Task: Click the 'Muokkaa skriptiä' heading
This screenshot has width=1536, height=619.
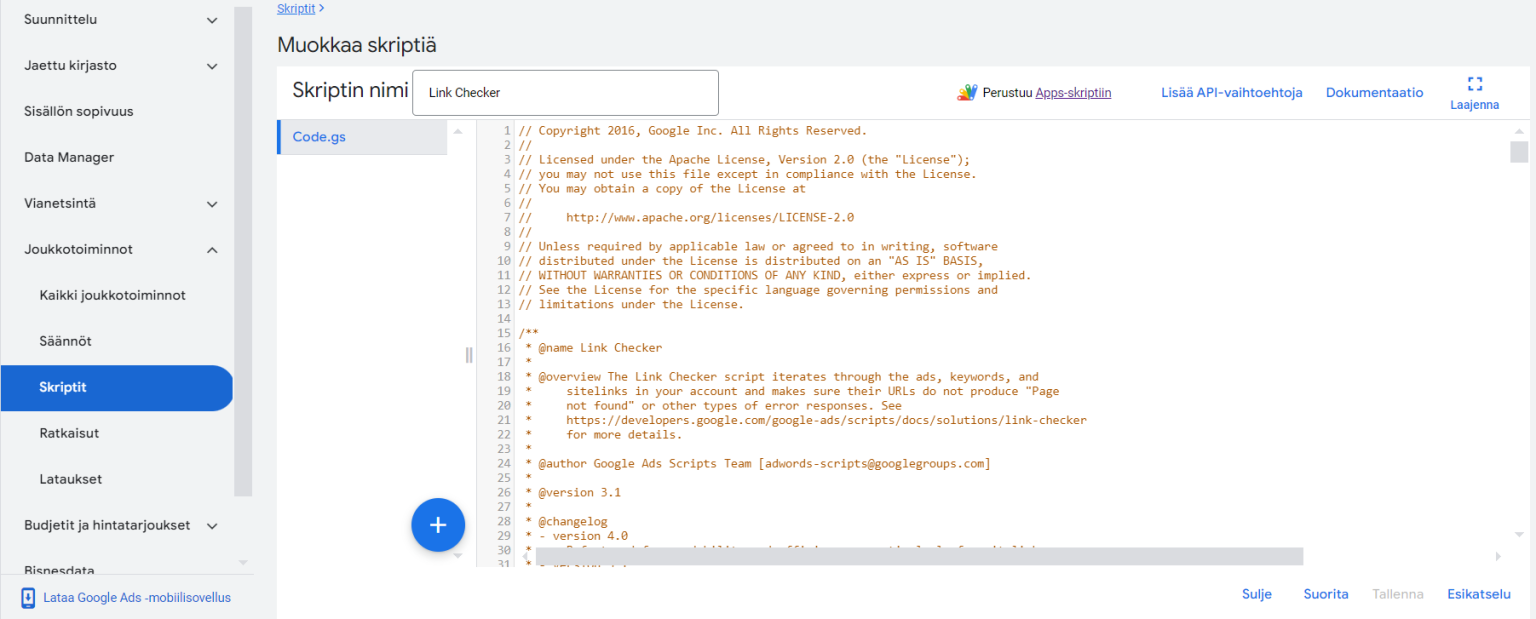Action: click(356, 45)
